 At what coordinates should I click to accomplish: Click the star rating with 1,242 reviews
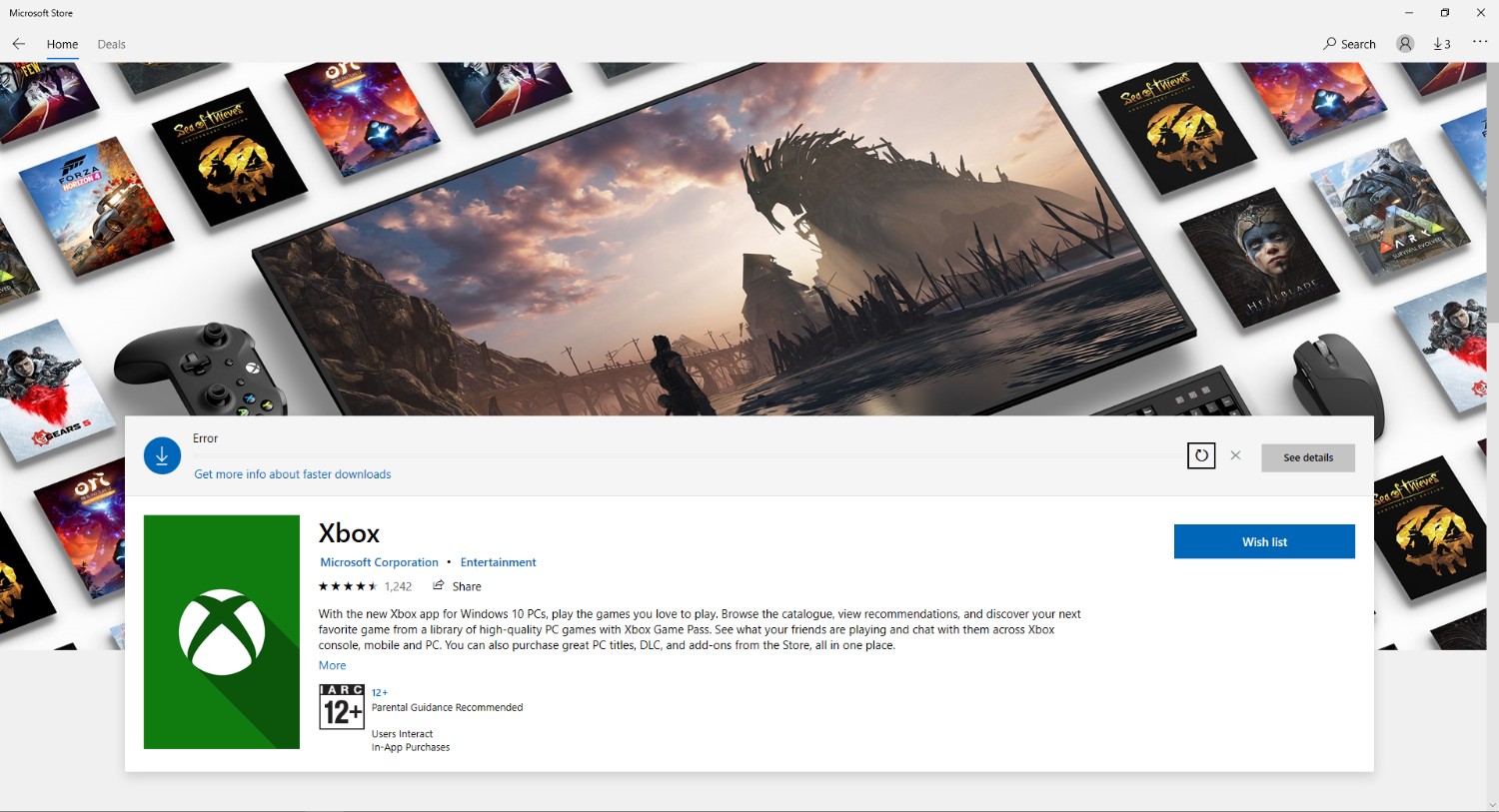tap(365, 586)
